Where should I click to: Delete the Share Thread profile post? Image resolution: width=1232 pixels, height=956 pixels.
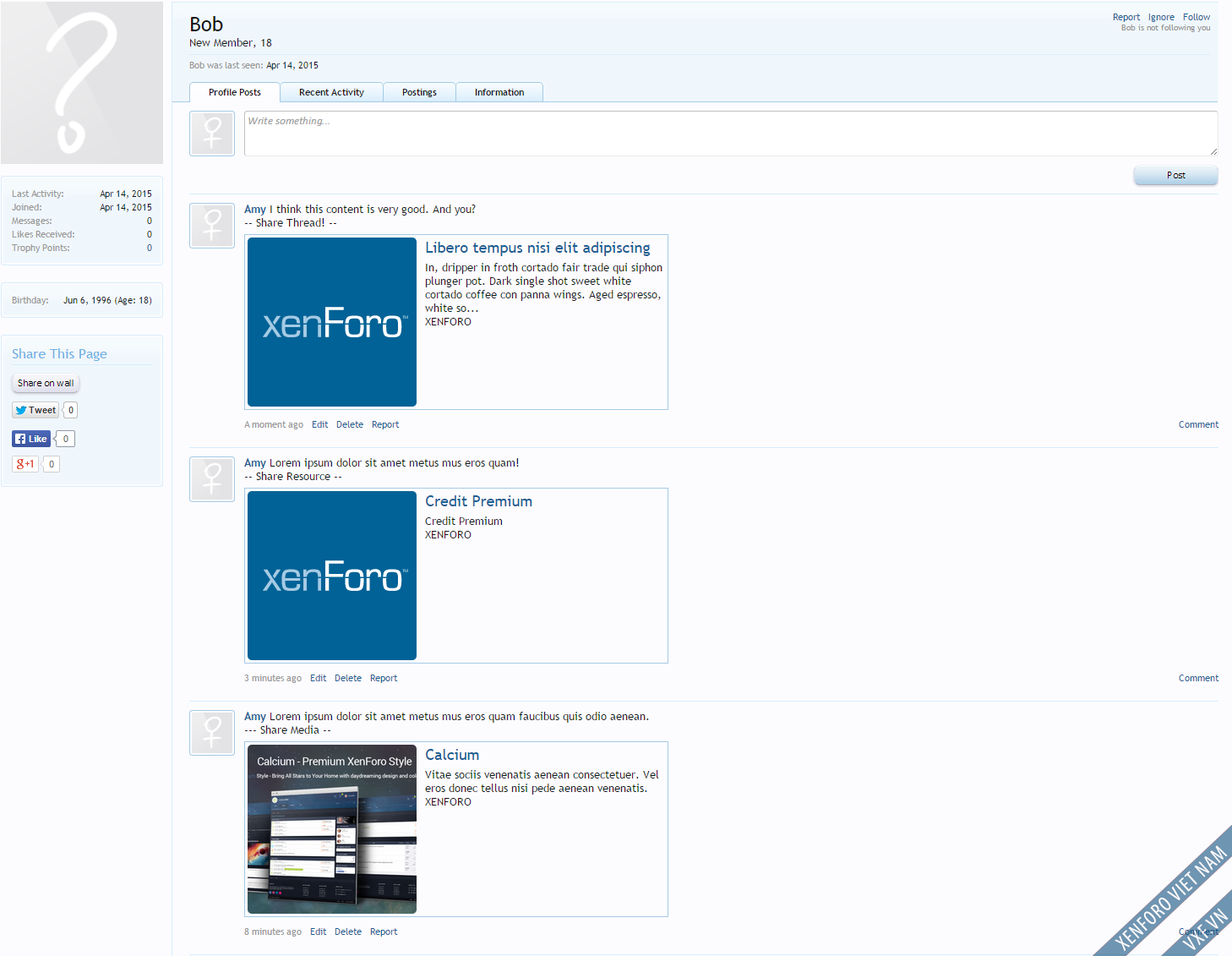point(350,424)
